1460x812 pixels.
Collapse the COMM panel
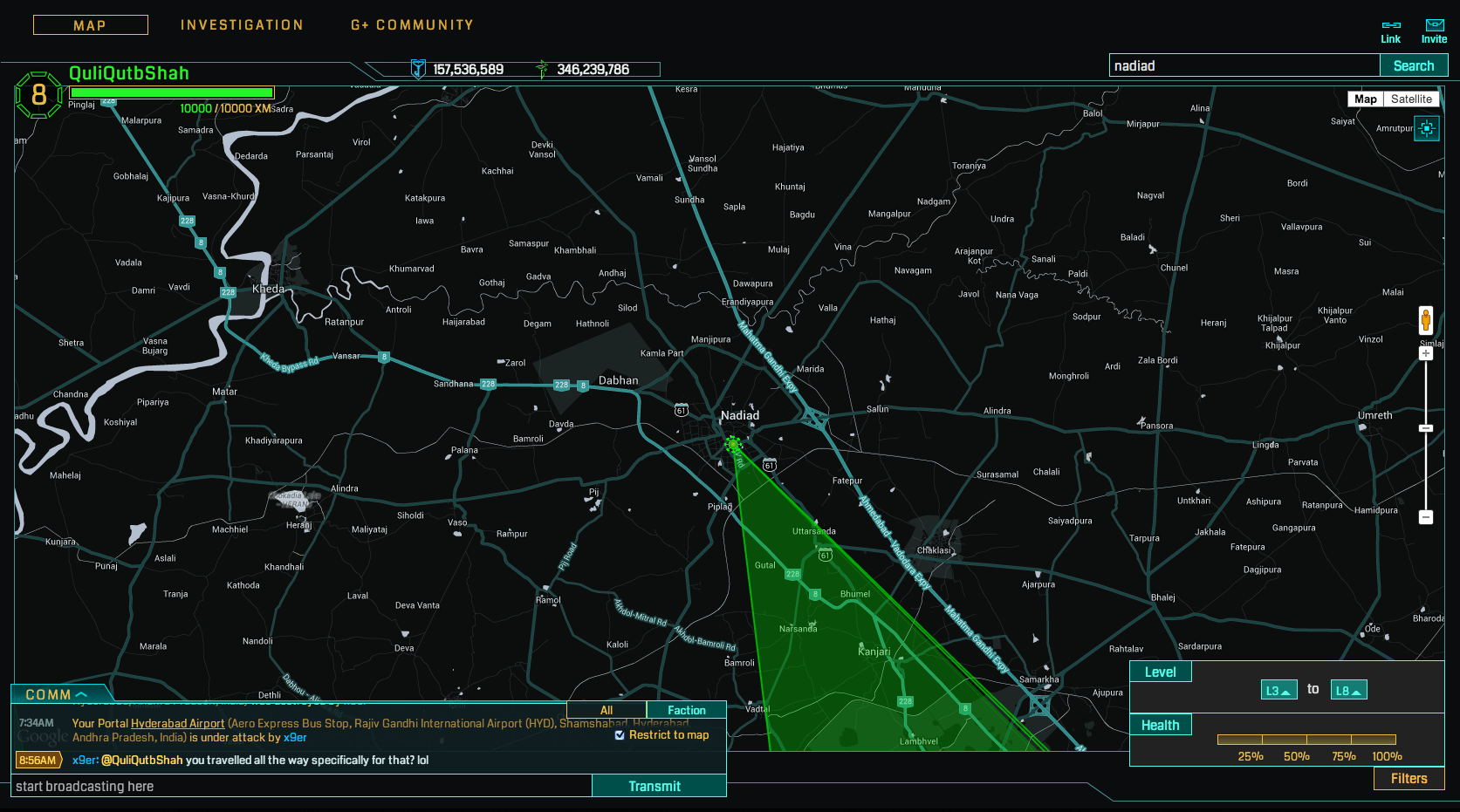tap(56, 694)
